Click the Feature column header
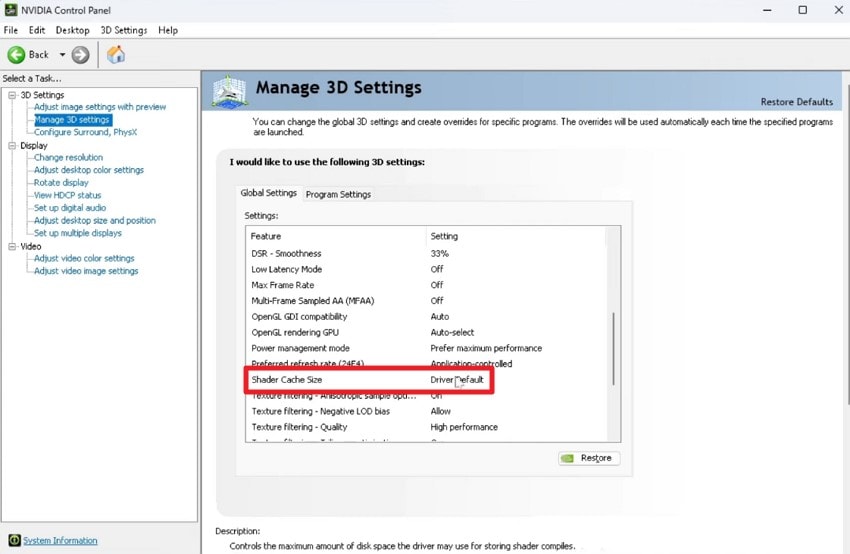Image resolution: width=850 pixels, height=554 pixels. pos(336,236)
